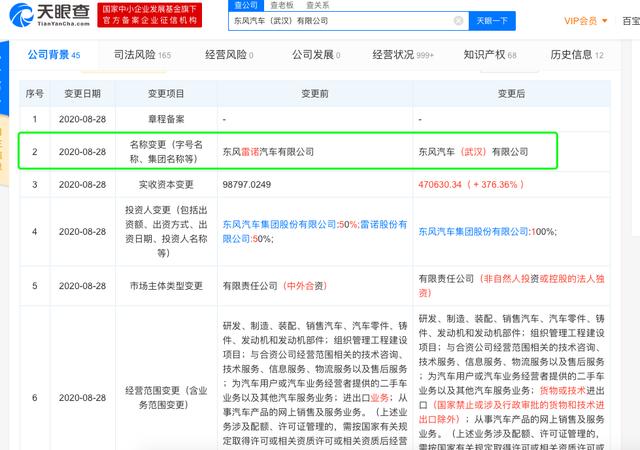Select the 变更前 column header

(315, 94)
